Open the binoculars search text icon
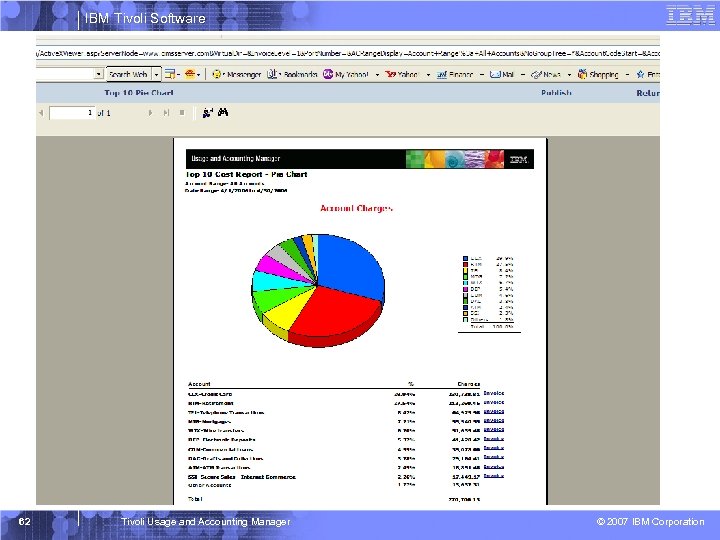This screenshot has width=720, height=540. [x=223, y=112]
